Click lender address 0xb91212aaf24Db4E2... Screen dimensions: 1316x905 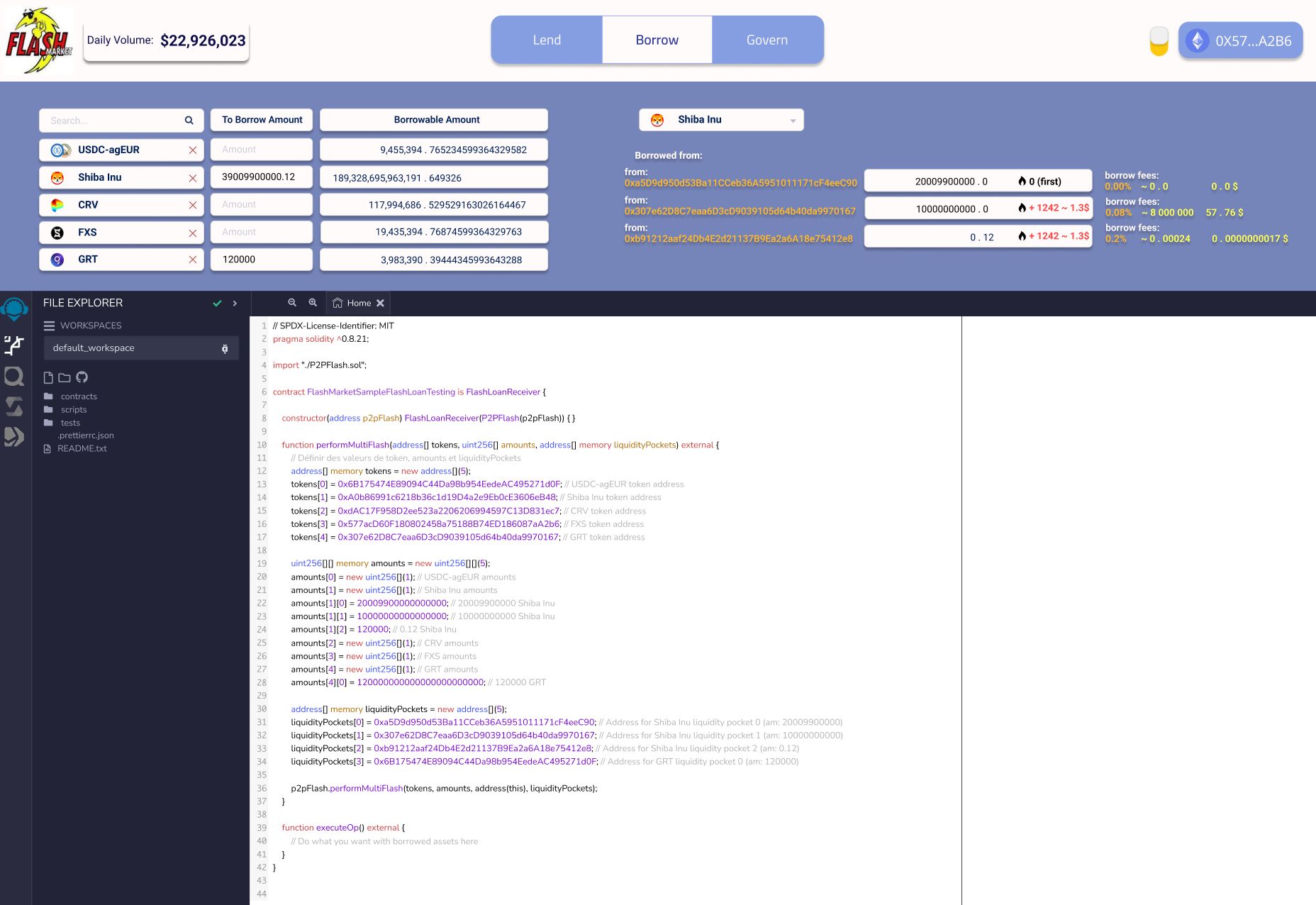[738, 239]
